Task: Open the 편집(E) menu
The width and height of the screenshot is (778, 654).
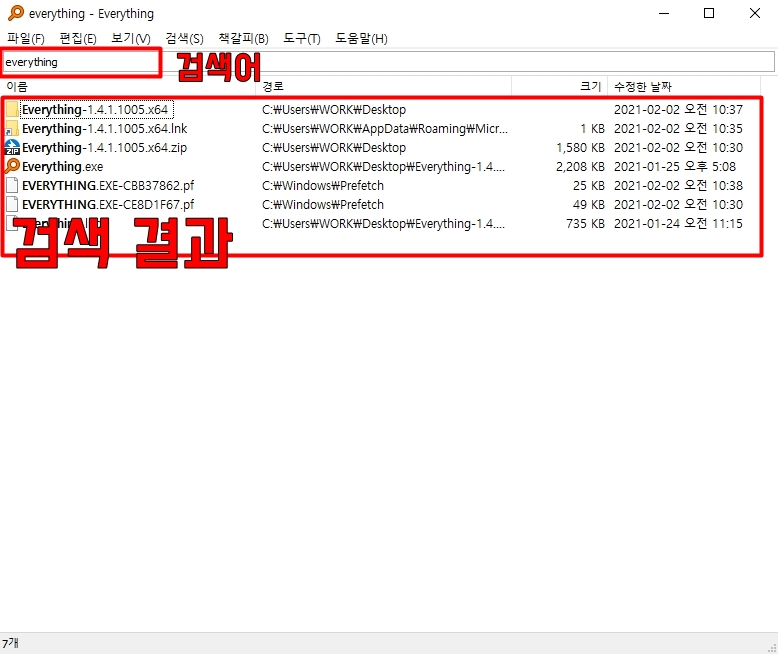Action: point(78,39)
